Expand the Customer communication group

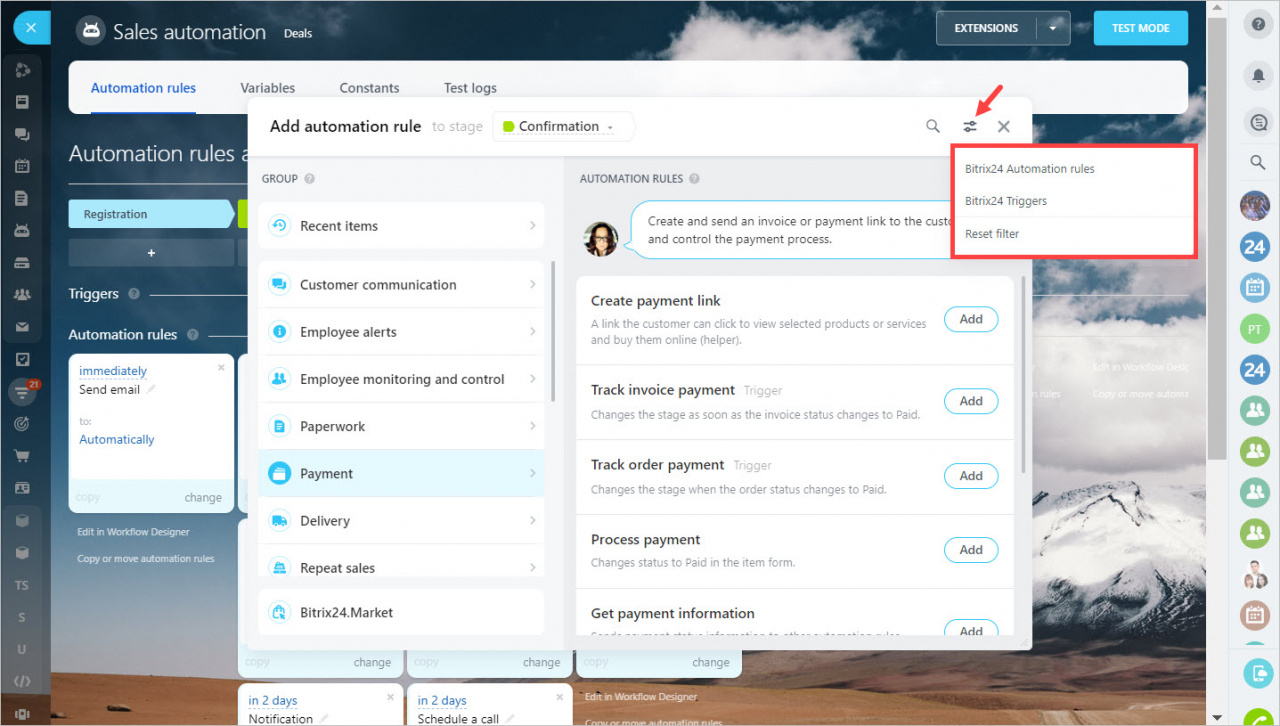tap(401, 285)
